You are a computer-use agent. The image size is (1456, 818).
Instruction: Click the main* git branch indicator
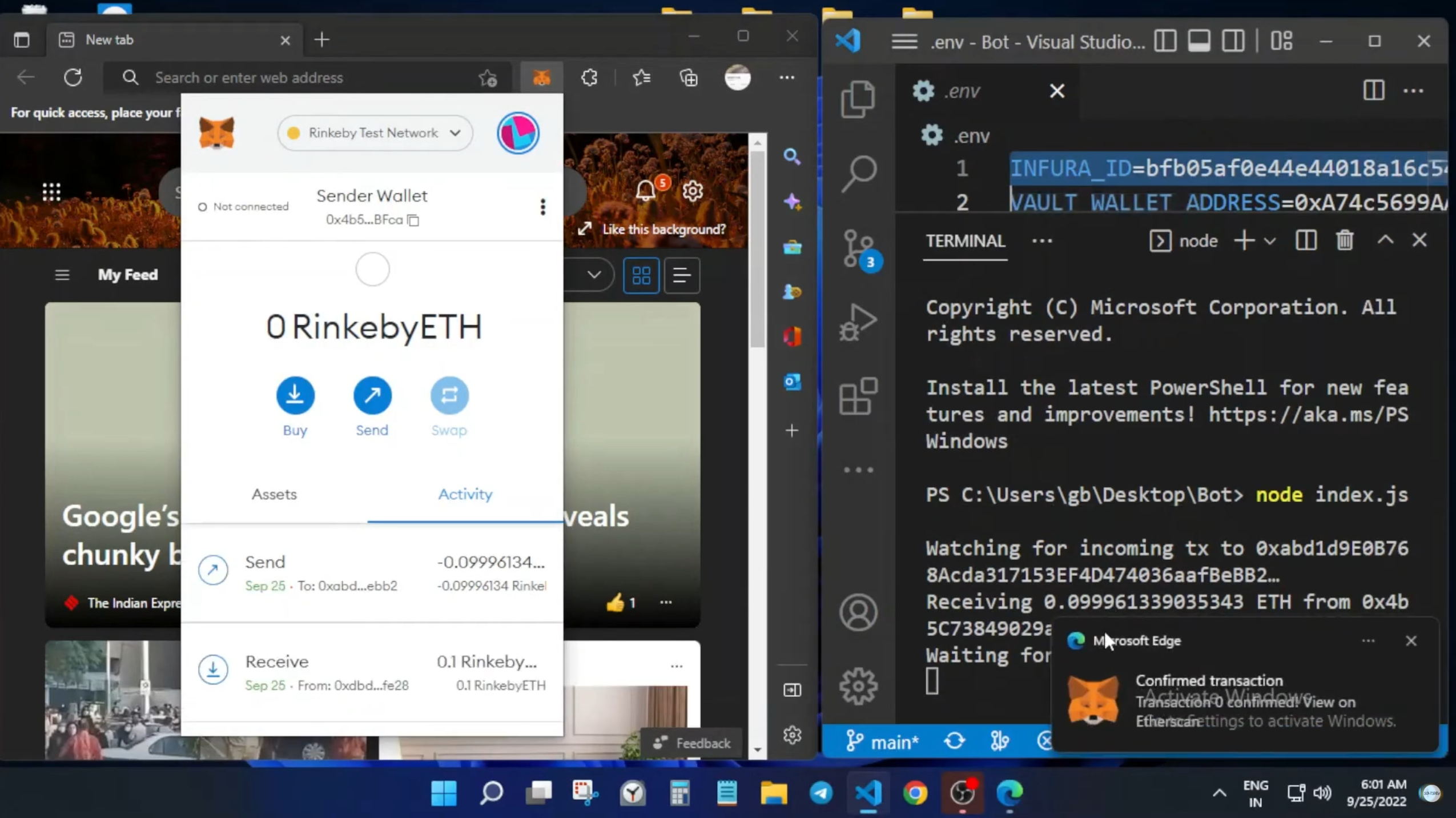(883, 741)
